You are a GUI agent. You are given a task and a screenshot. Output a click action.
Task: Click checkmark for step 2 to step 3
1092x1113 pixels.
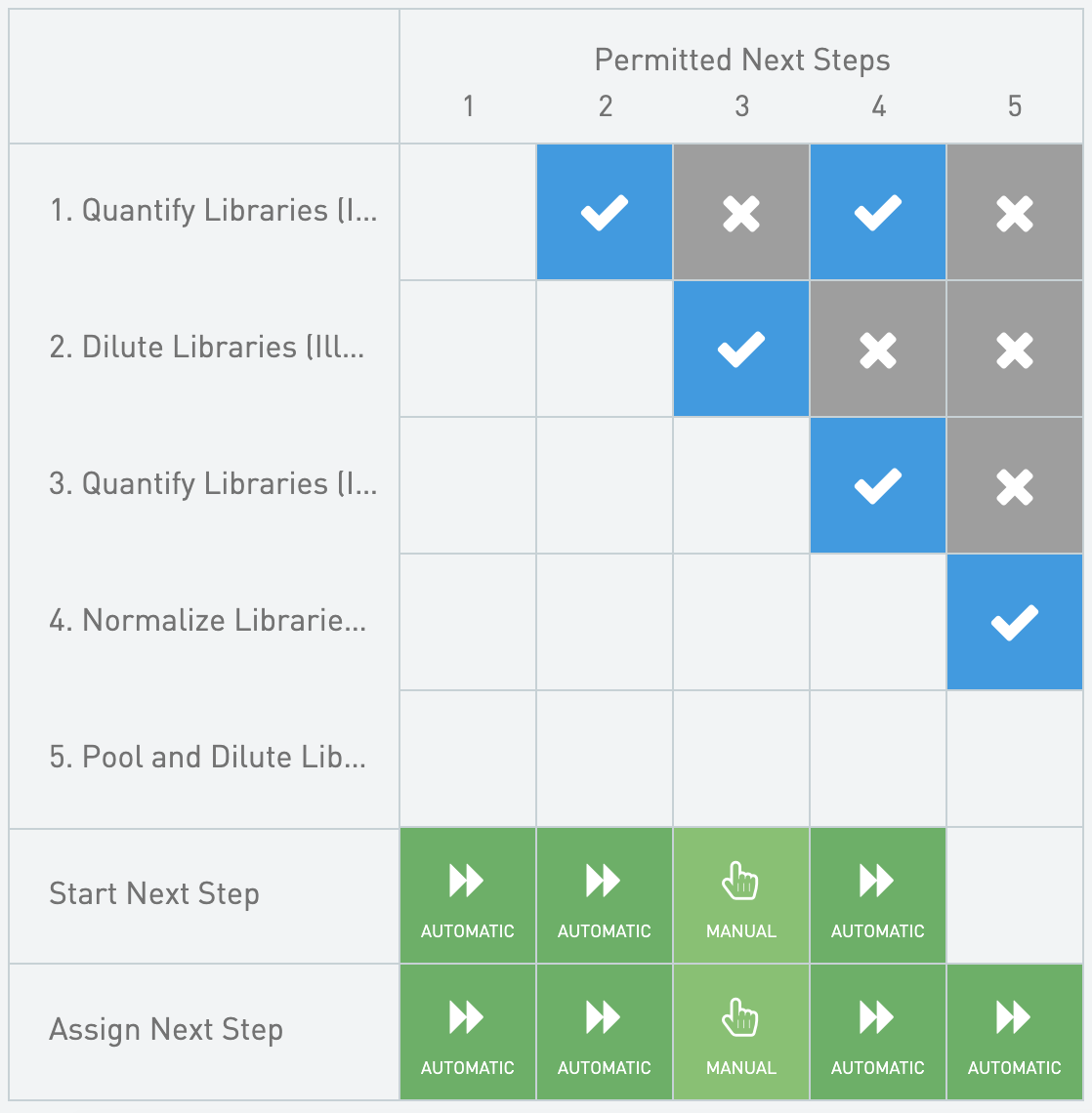[741, 350]
